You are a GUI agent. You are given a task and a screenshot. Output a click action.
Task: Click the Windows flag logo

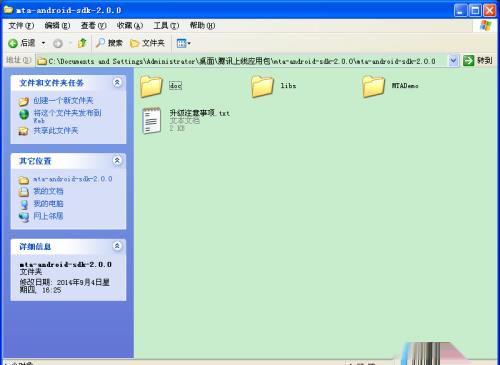tap(485, 25)
